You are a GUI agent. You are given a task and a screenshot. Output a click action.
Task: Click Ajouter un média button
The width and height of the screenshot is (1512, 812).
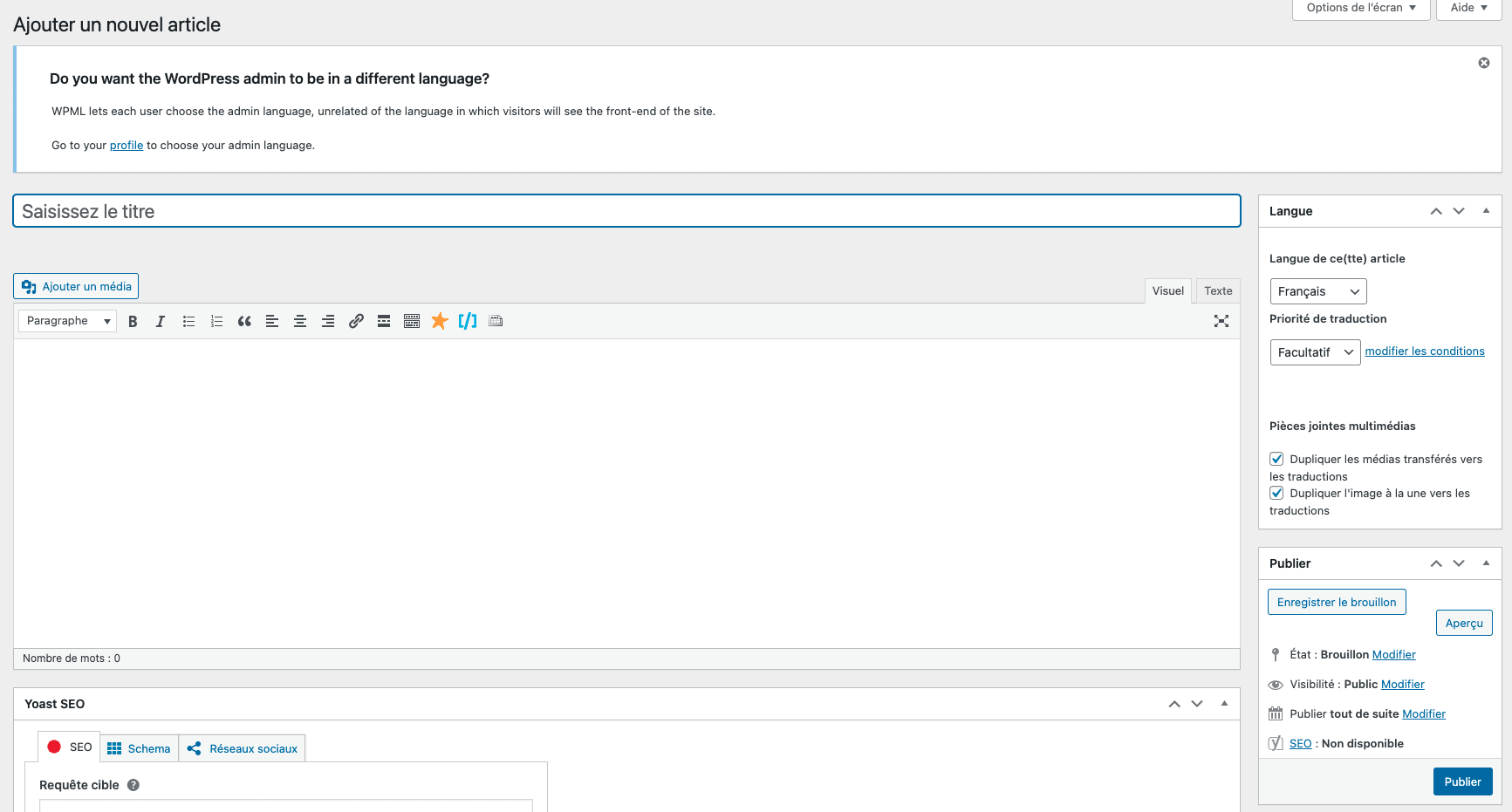pos(76,286)
